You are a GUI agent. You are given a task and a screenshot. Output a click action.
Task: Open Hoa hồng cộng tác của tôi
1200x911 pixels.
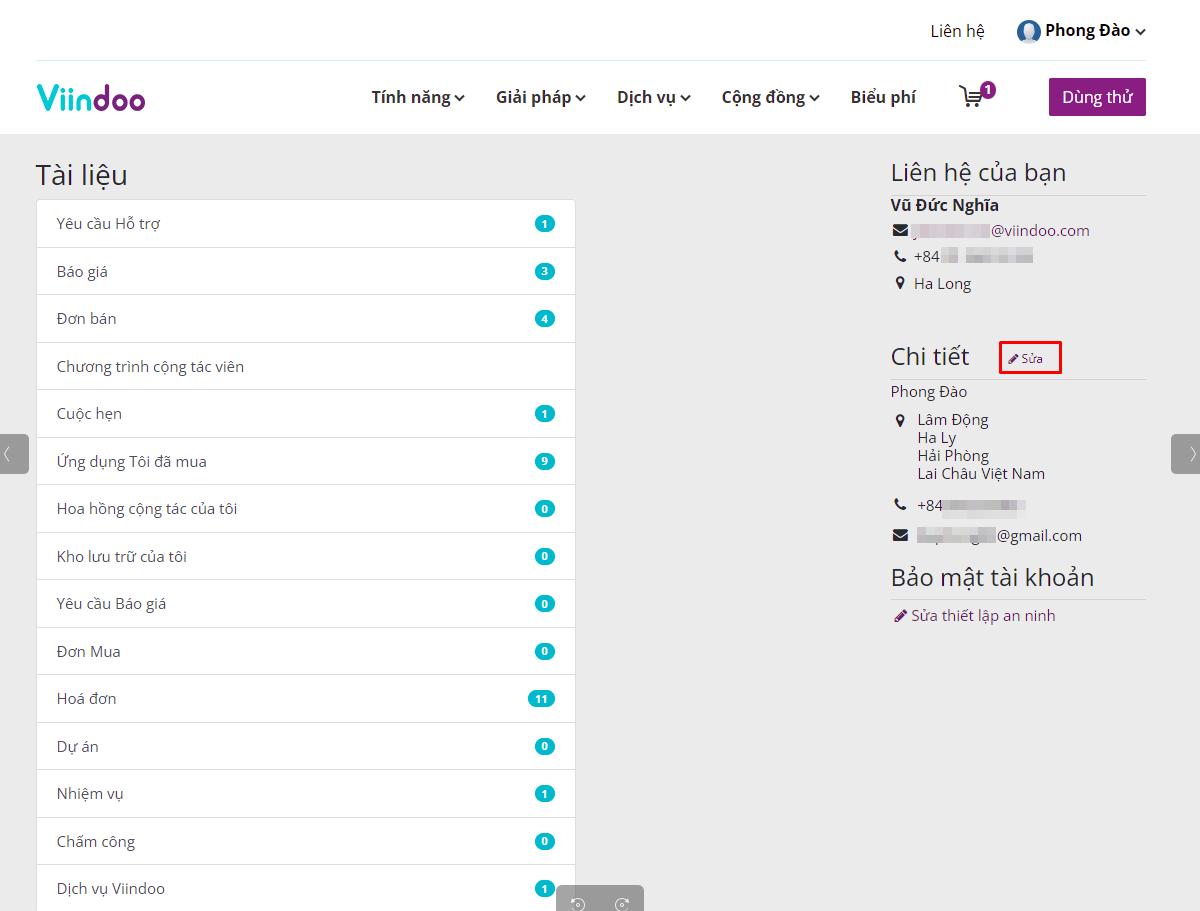[306, 509]
